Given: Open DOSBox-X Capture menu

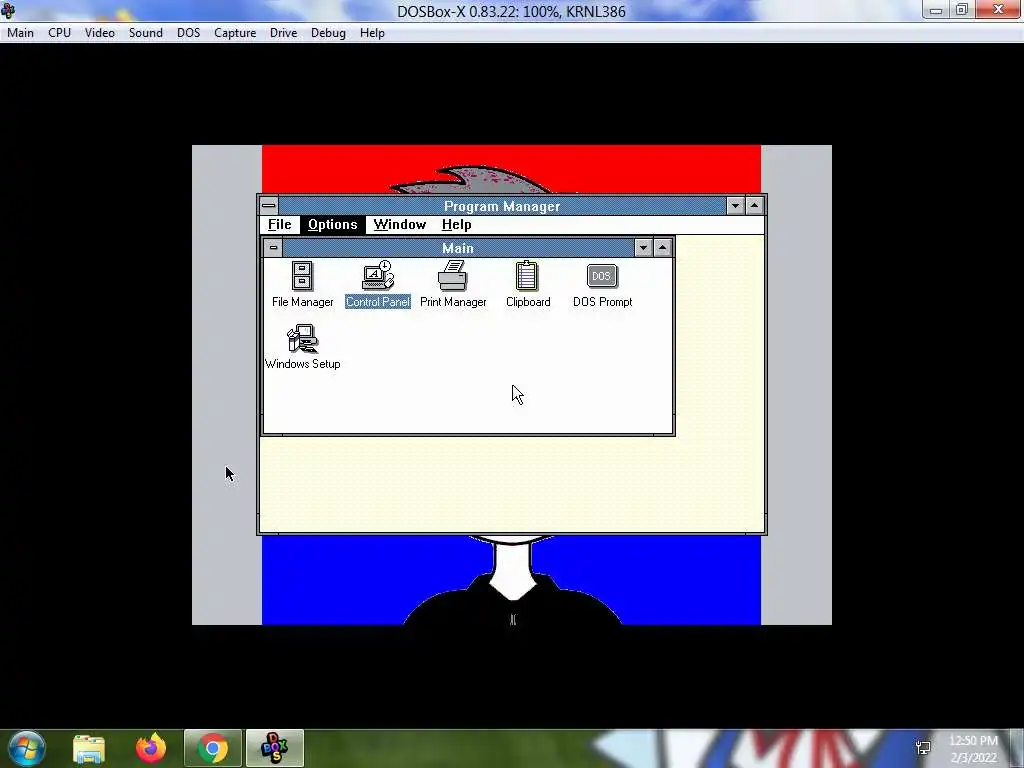Looking at the screenshot, I should (x=235, y=33).
